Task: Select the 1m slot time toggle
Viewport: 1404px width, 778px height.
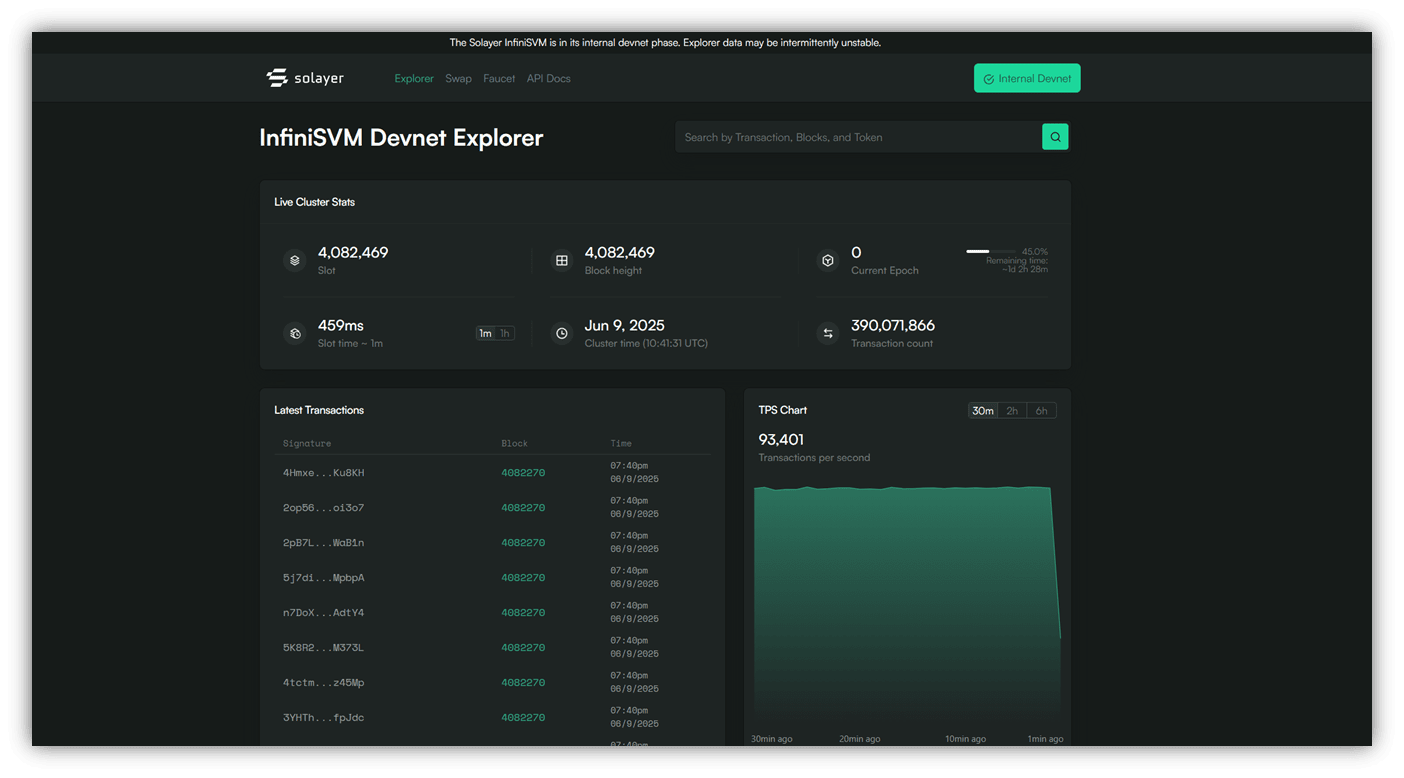Action: (485, 333)
